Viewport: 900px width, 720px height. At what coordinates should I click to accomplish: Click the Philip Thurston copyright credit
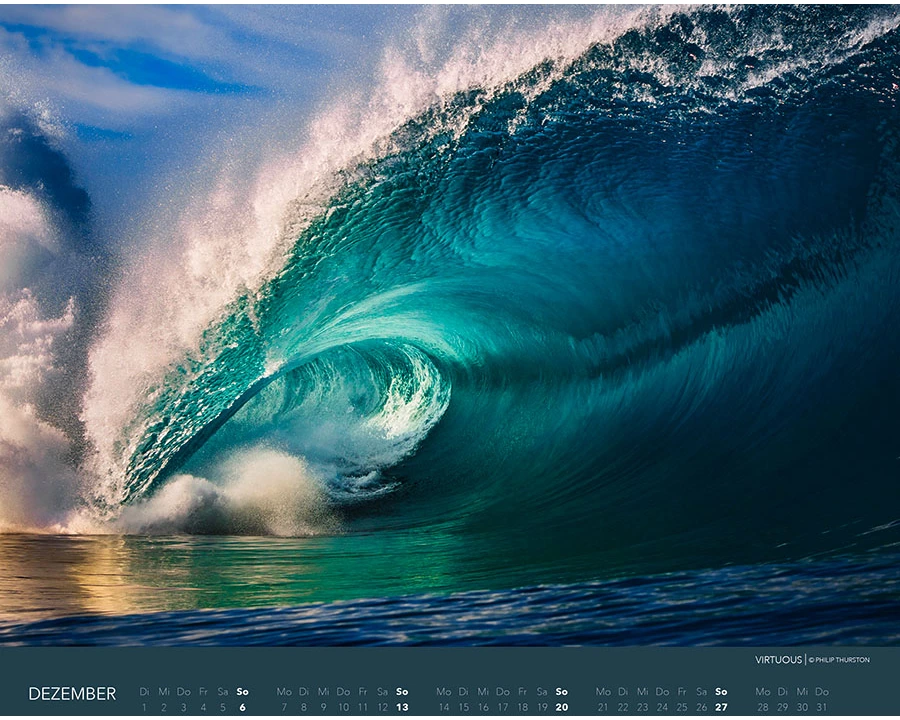coord(839,660)
